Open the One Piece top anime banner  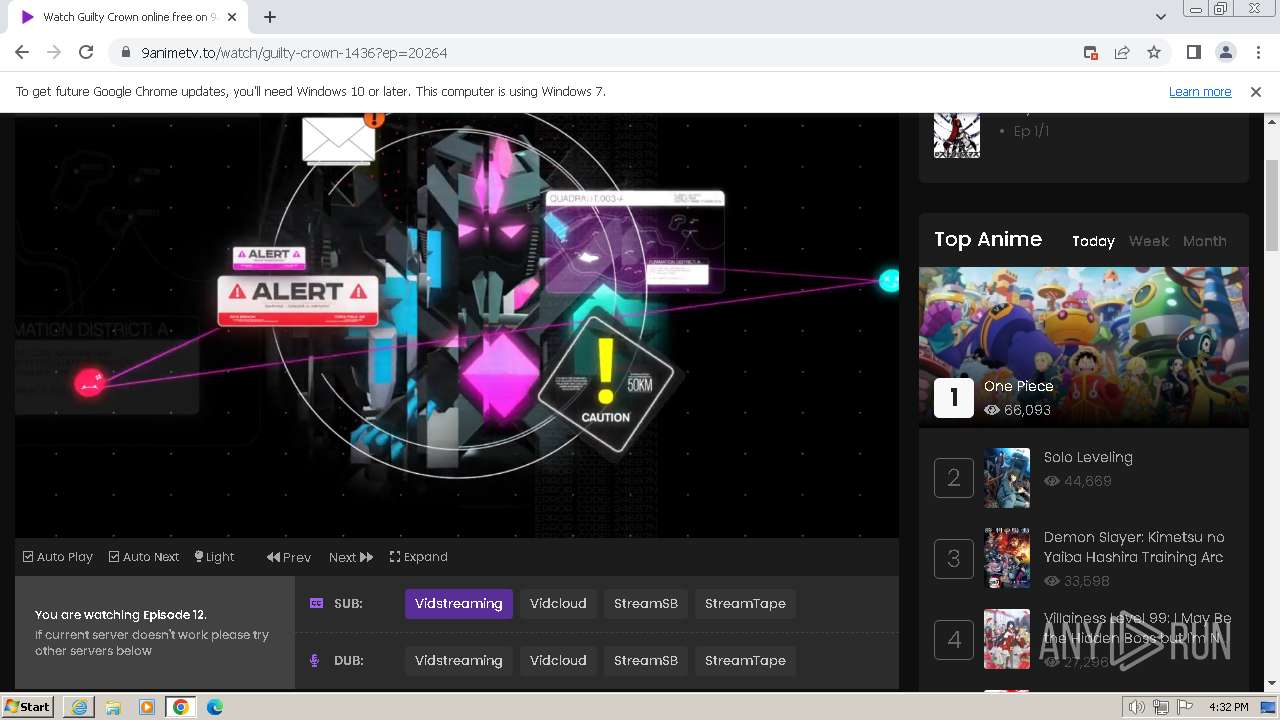[1084, 347]
